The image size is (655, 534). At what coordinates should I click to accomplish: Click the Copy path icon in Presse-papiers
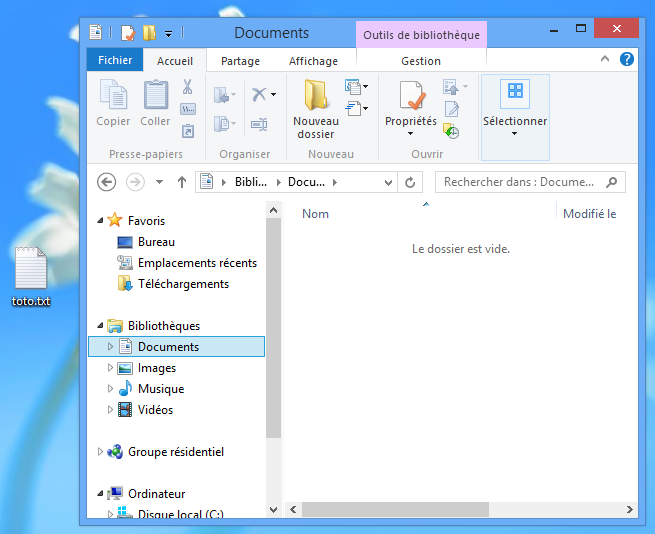[x=188, y=109]
